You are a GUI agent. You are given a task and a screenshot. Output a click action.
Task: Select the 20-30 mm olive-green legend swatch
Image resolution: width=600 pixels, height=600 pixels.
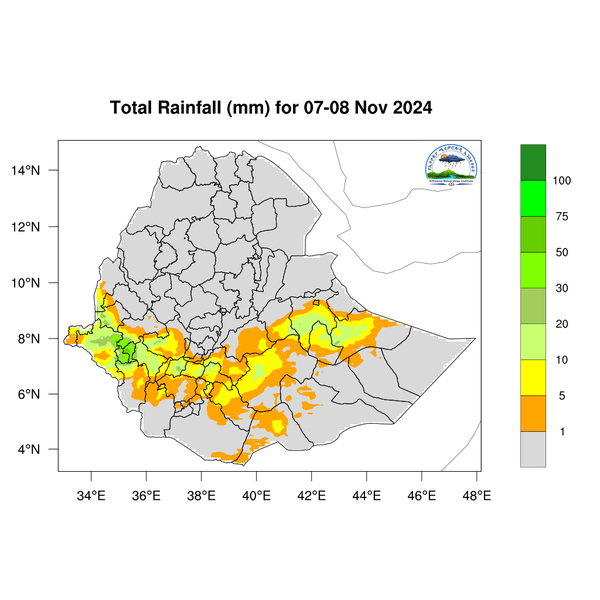[533, 306]
